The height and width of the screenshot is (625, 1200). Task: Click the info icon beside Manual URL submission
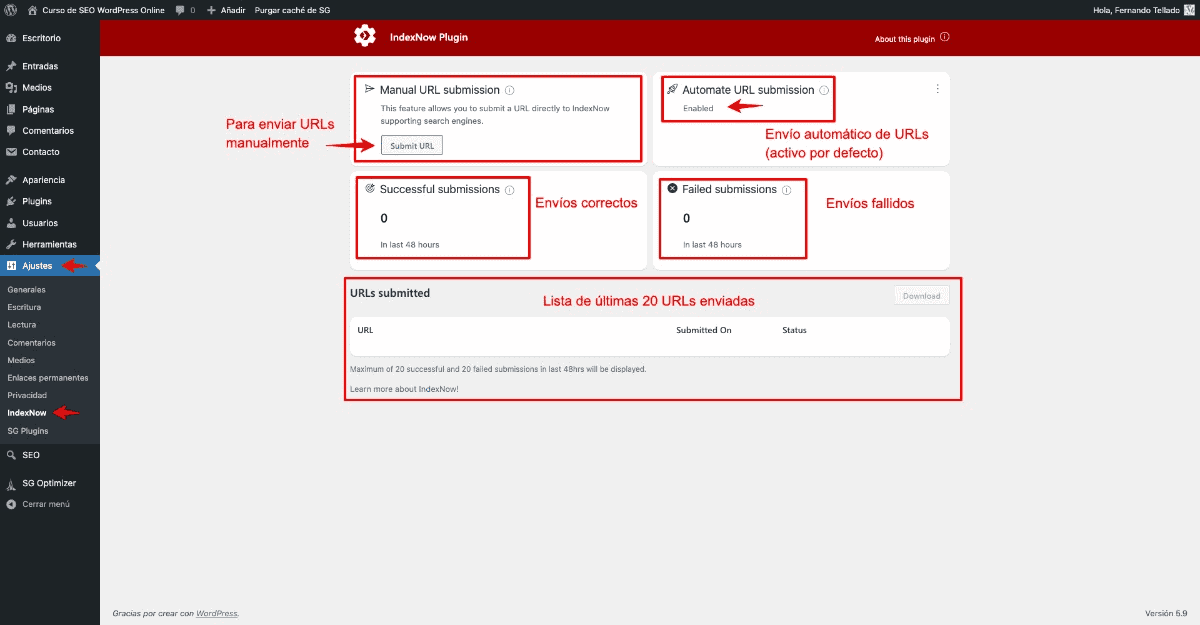(x=510, y=90)
